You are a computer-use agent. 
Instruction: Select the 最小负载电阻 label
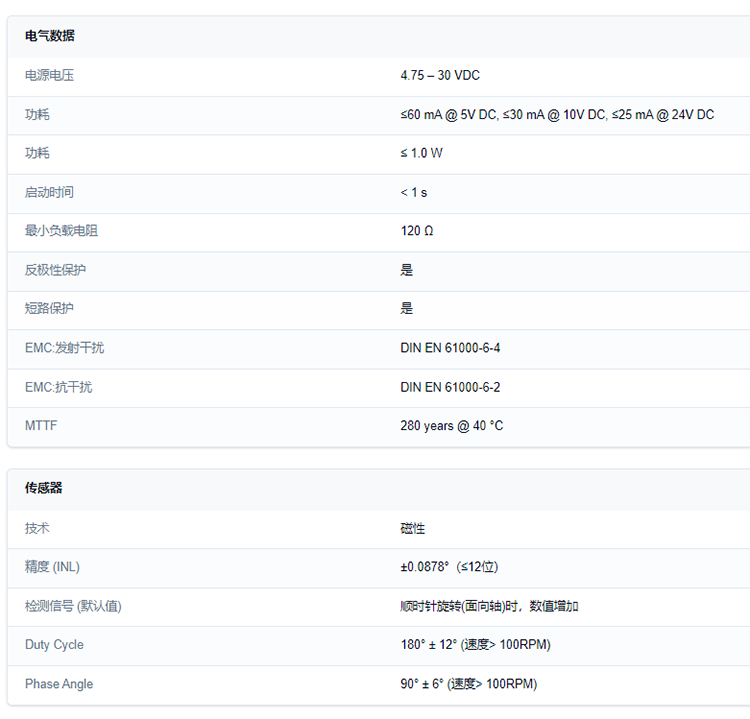pos(61,231)
